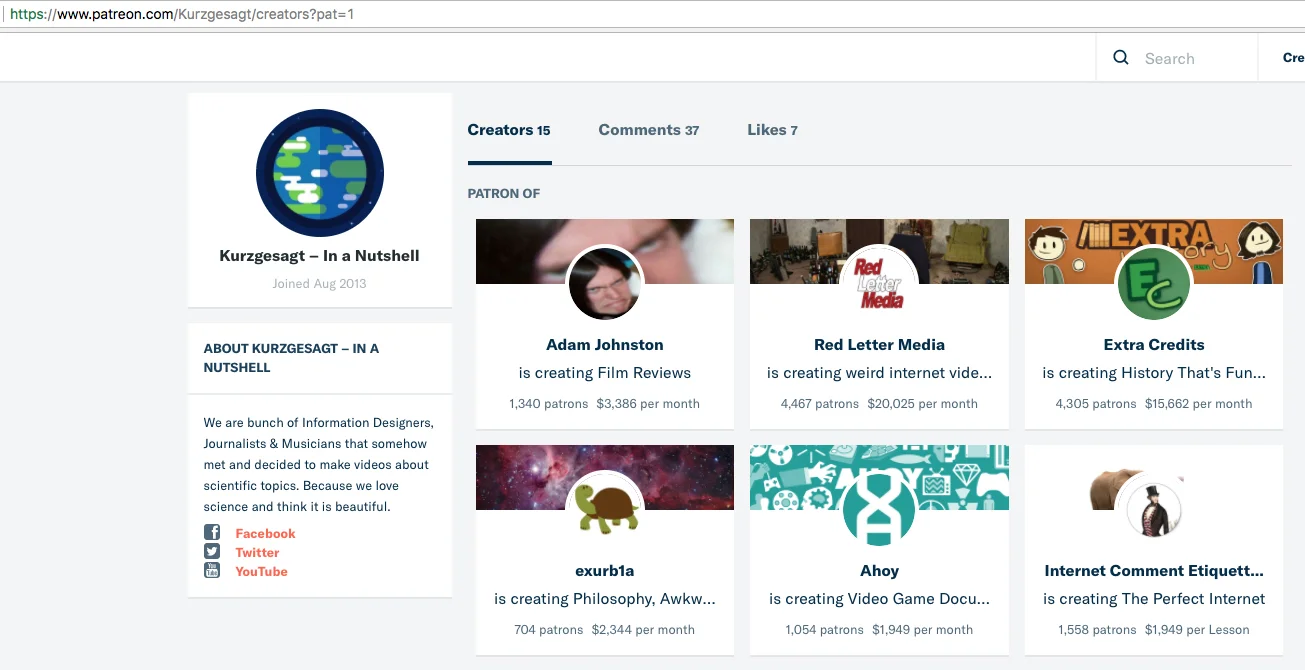Open the Facebook link
The width and height of the screenshot is (1305, 670).
pos(265,533)
